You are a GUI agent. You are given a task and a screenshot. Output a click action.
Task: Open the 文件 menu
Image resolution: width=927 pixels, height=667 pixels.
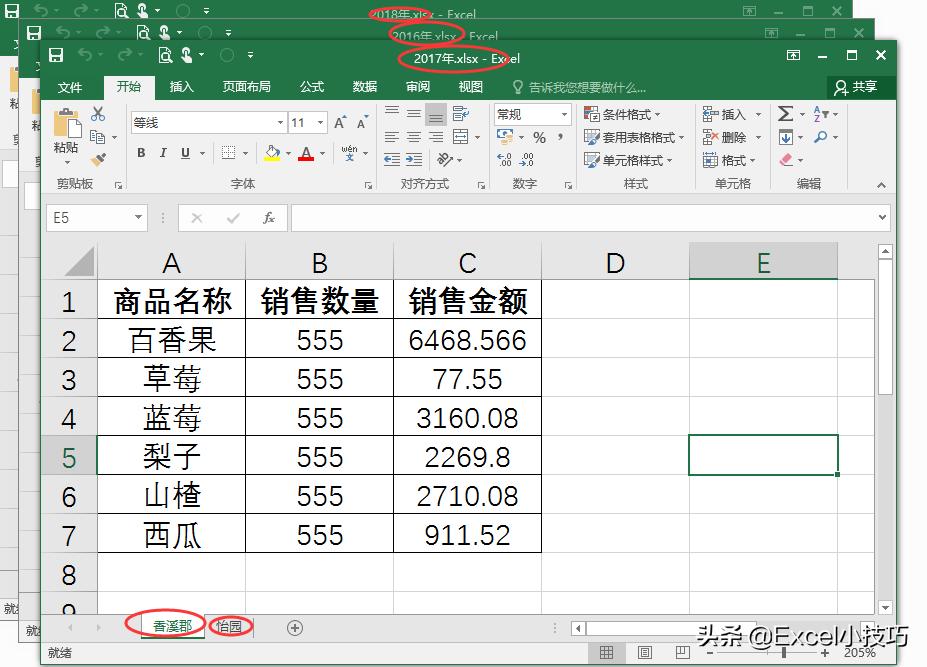point(70,86)
